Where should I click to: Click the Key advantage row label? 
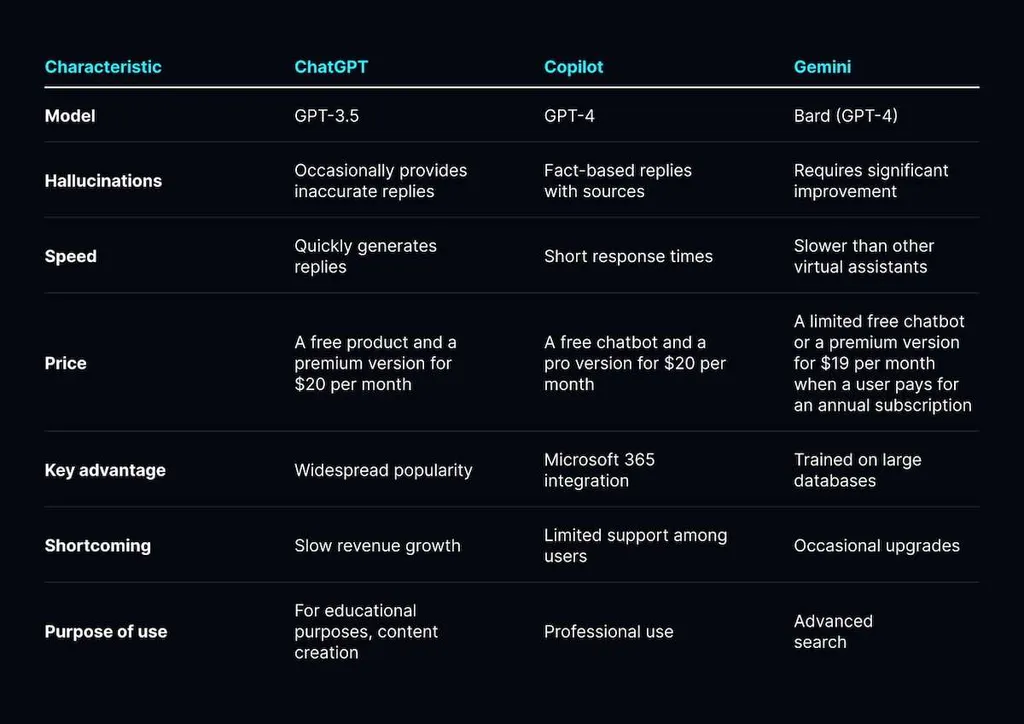(x=105, y=471)
